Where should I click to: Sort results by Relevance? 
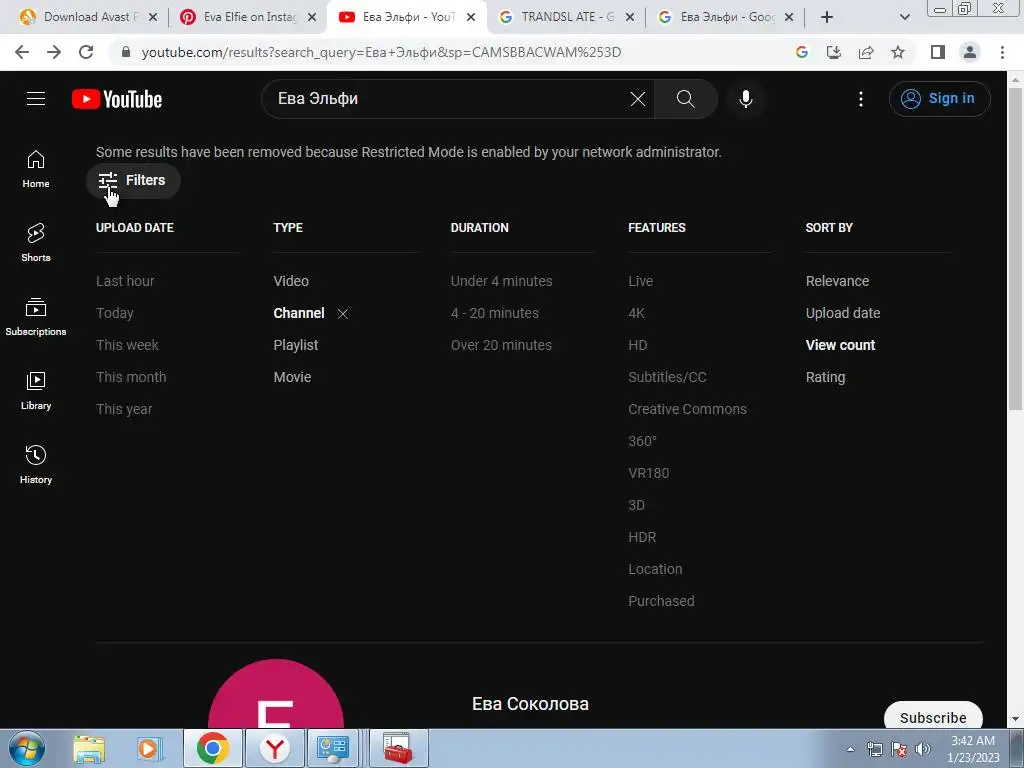pyautogui.click(x=837, y=281)
